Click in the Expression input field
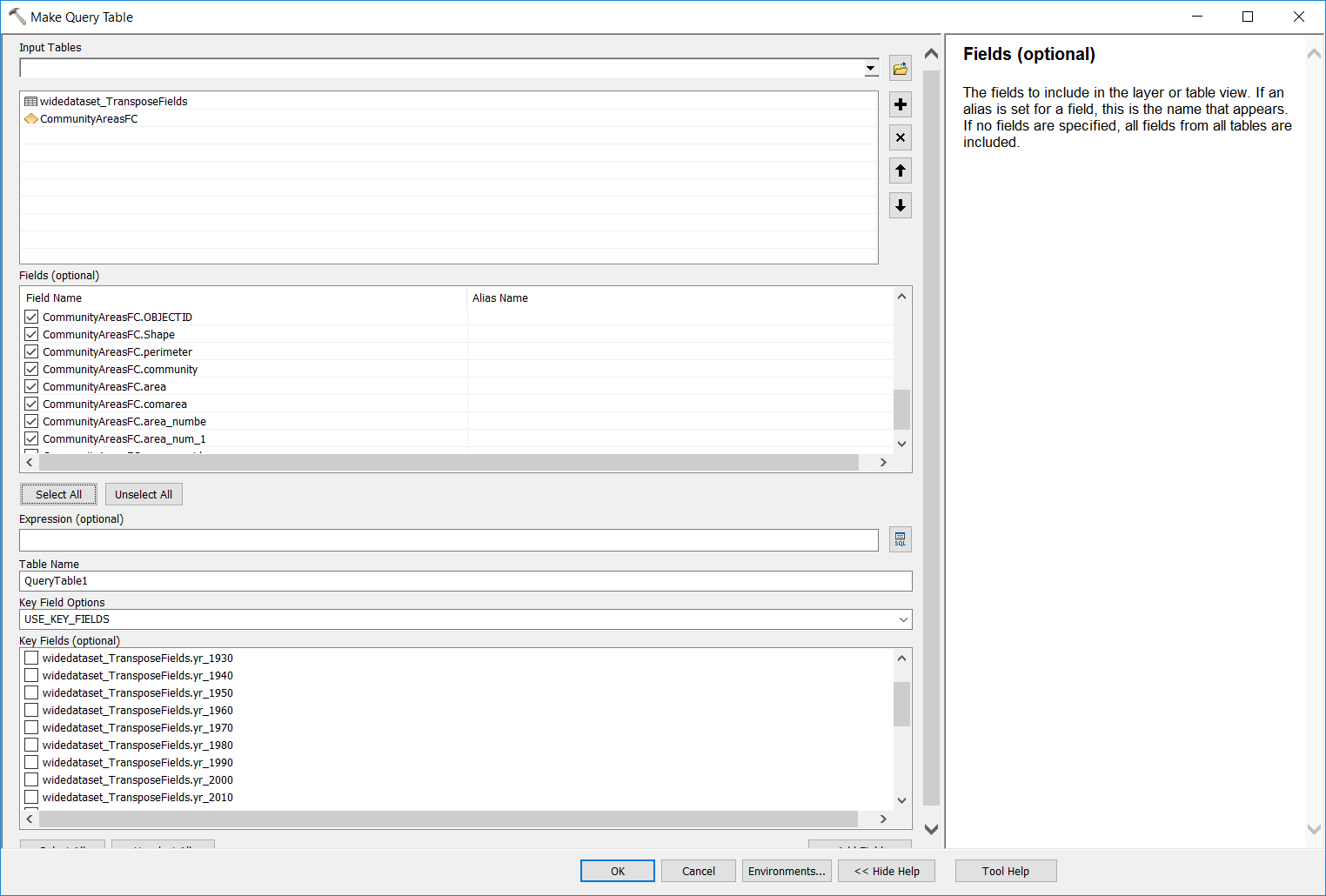 [x=449, y=540]
